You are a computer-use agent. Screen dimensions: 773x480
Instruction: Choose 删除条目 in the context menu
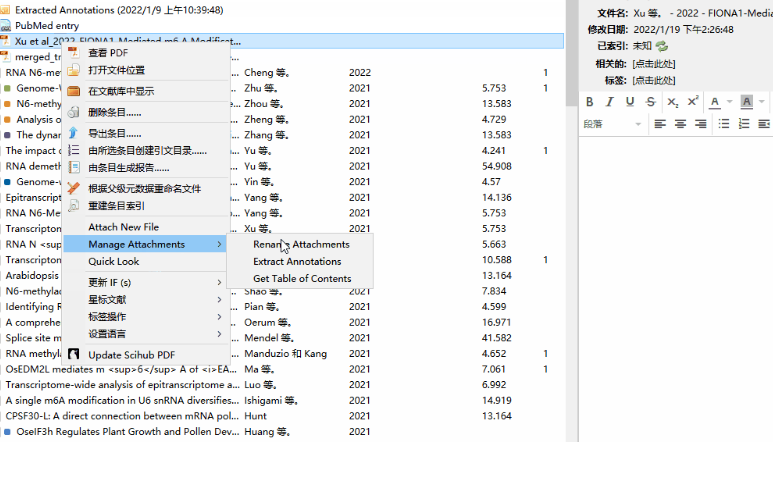(146, 112)
